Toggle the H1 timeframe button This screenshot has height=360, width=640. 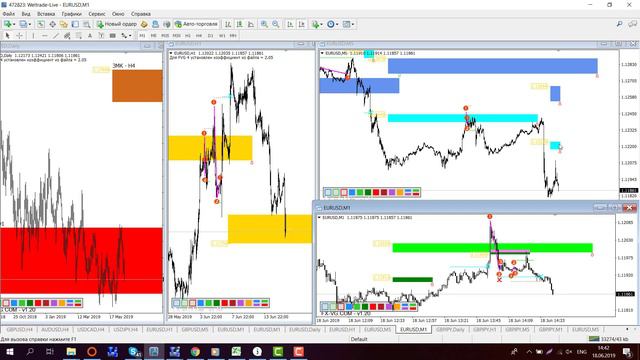click(188, 36)
